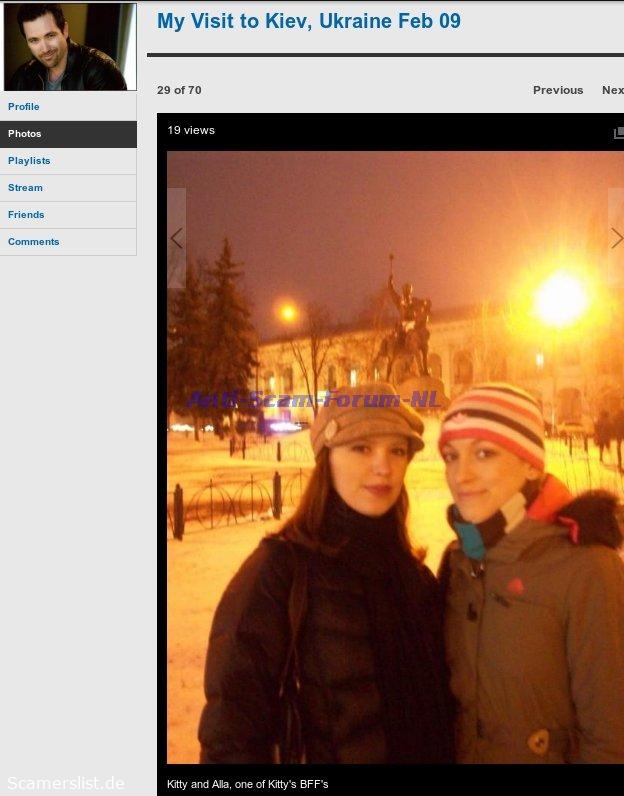The width and height of the screenshot is (624, 796).
Task: Click the bright street lamp in the photo
Action: (560, 297)
